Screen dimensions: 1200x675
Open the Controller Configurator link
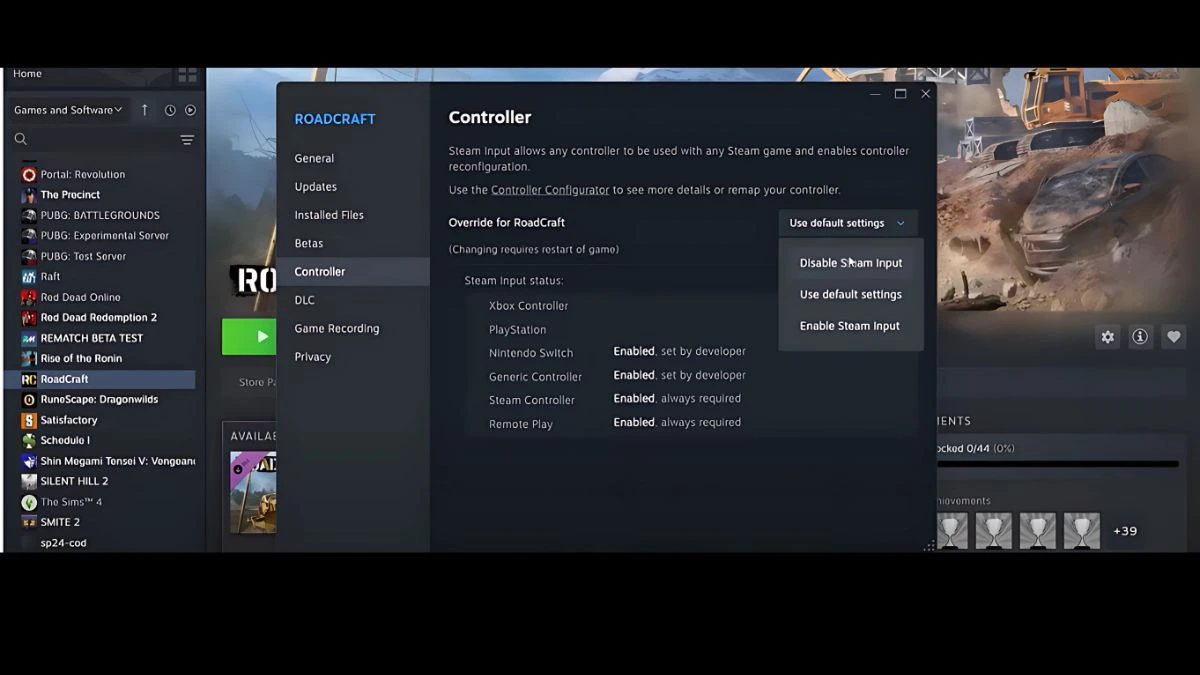(x=550, y=190)
